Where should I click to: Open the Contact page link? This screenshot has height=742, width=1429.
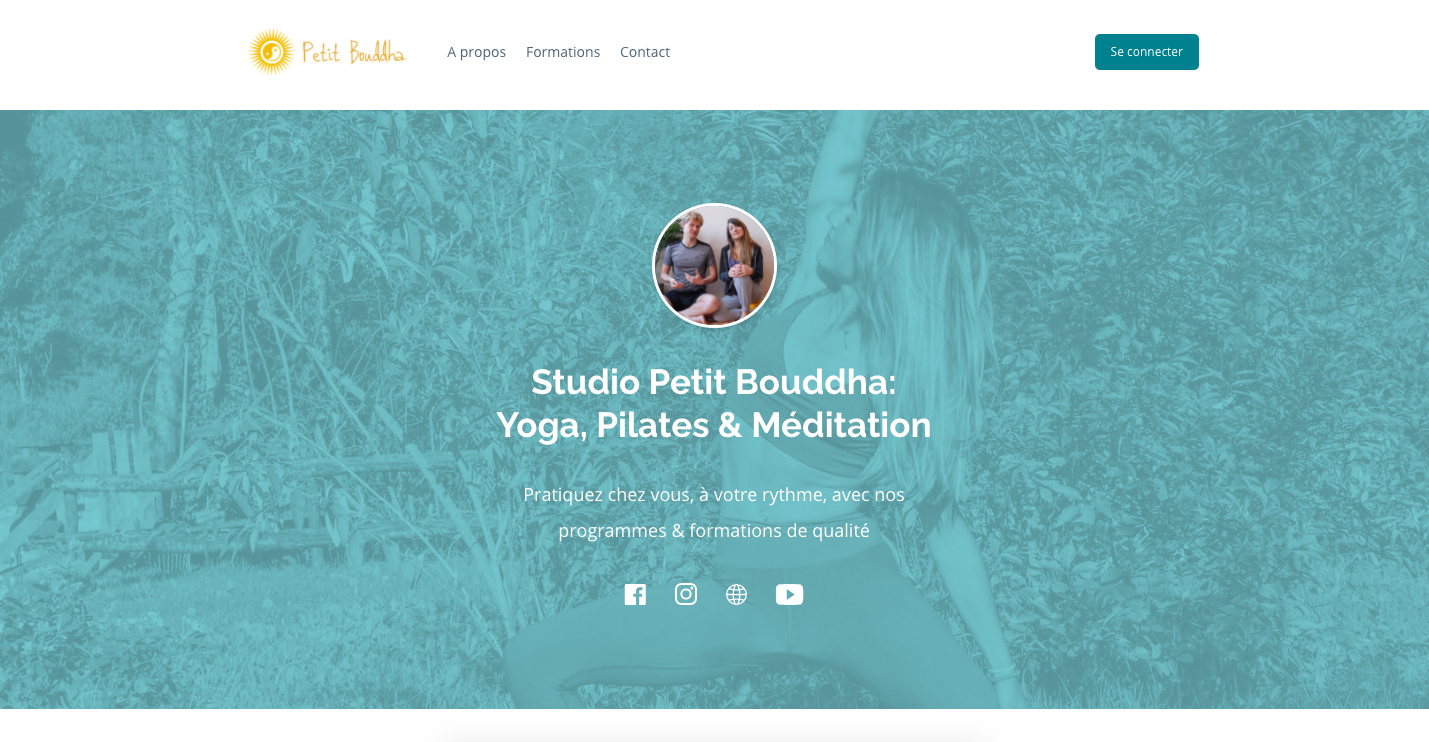(645, 52)
